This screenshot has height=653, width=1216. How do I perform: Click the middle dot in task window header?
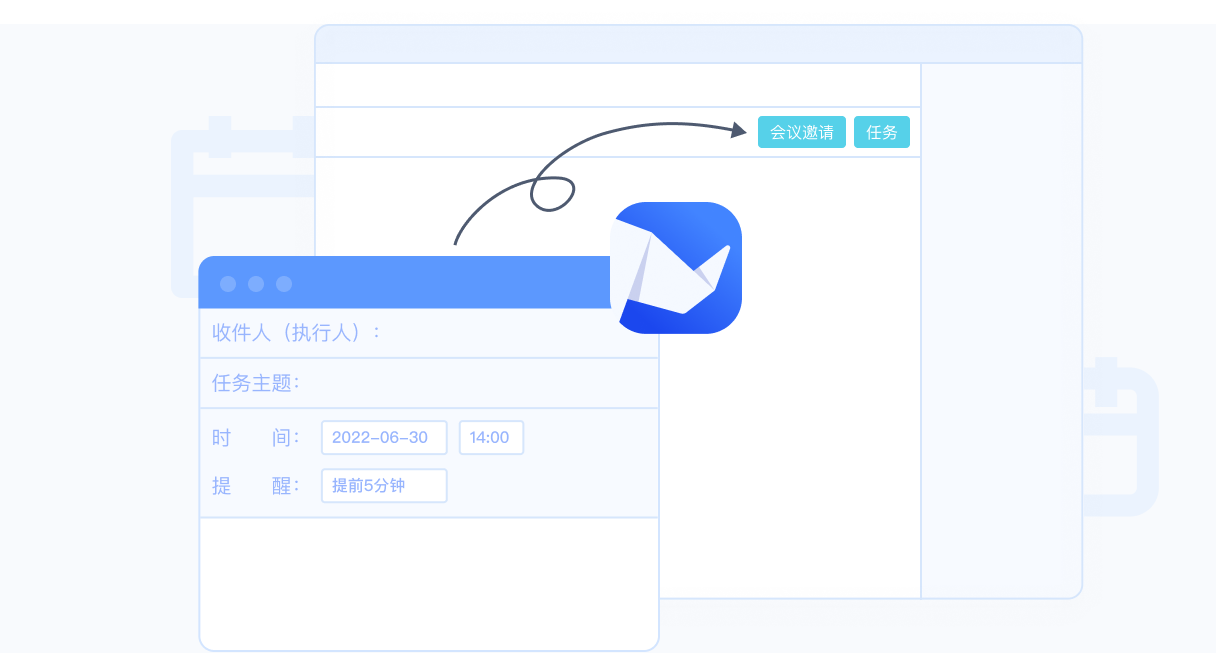click(x=256, y=284)
